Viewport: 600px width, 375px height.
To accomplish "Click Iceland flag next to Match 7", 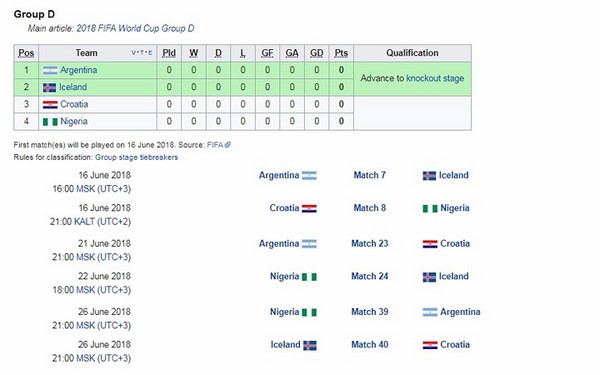I will (x=429, y=176).
